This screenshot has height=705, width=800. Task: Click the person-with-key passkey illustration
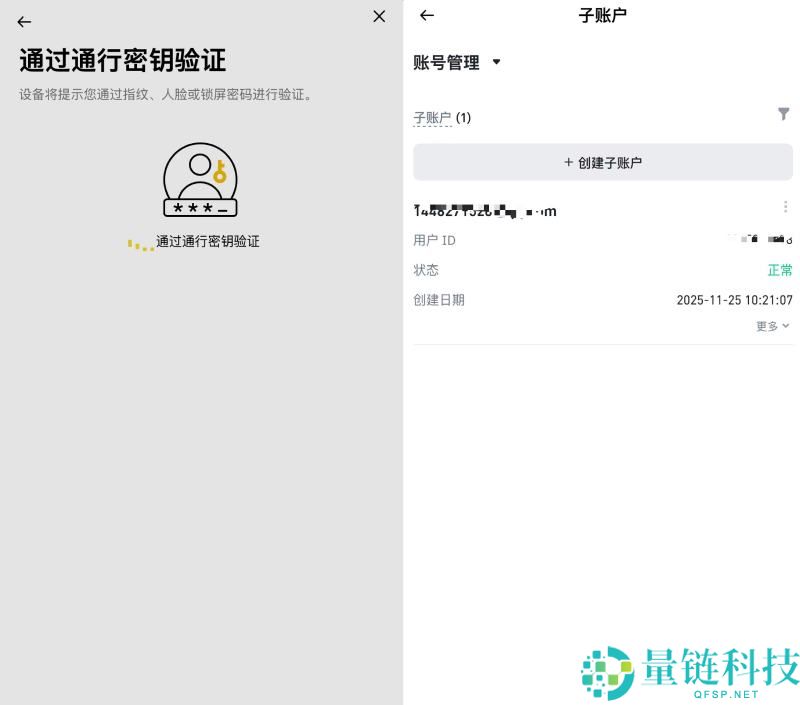coord(197,180)
